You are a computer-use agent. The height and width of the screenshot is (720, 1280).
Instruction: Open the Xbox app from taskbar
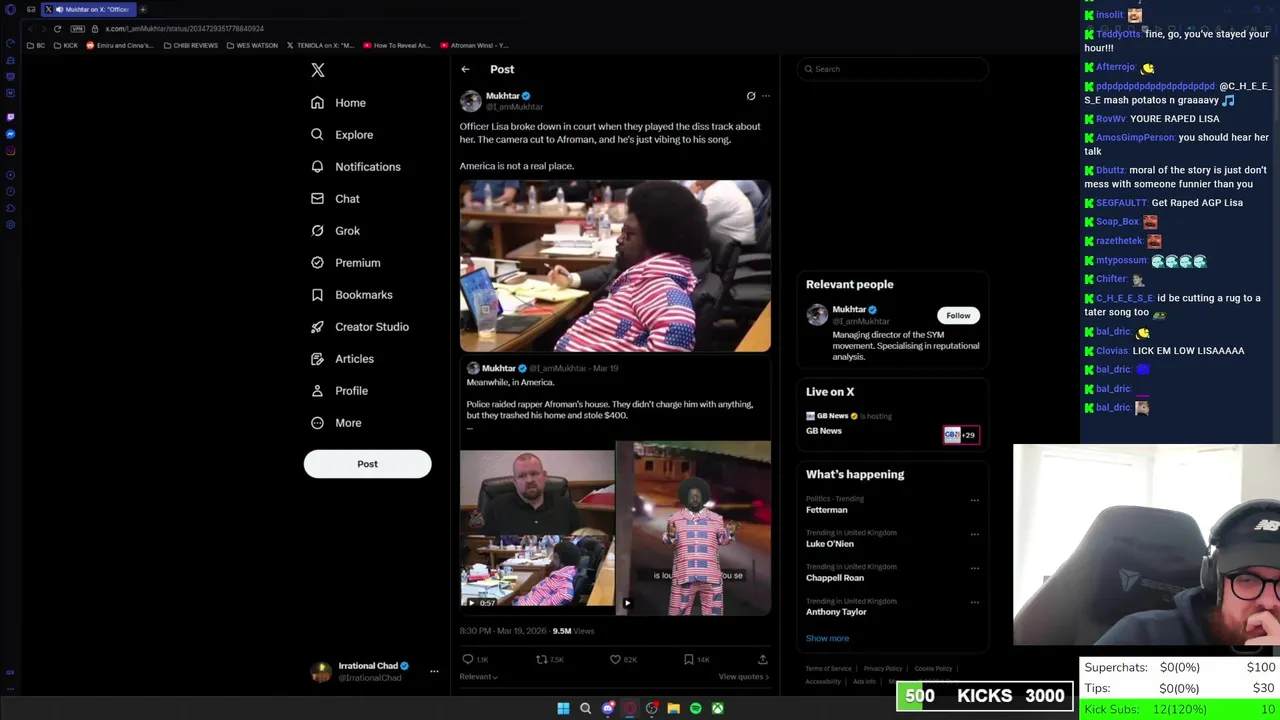pos(718,709)
